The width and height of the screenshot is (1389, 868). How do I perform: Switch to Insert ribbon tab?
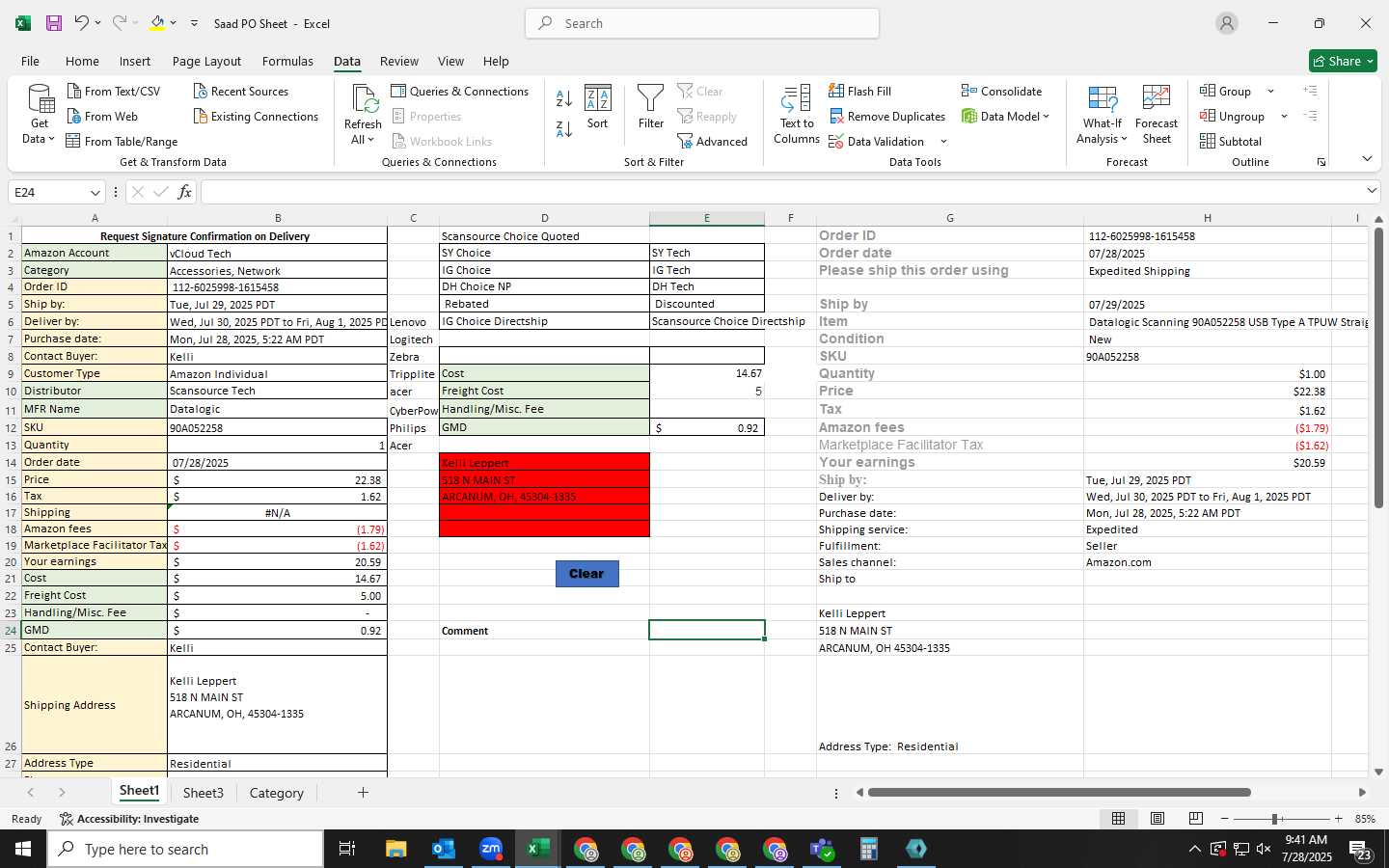[x=135, y=61]
